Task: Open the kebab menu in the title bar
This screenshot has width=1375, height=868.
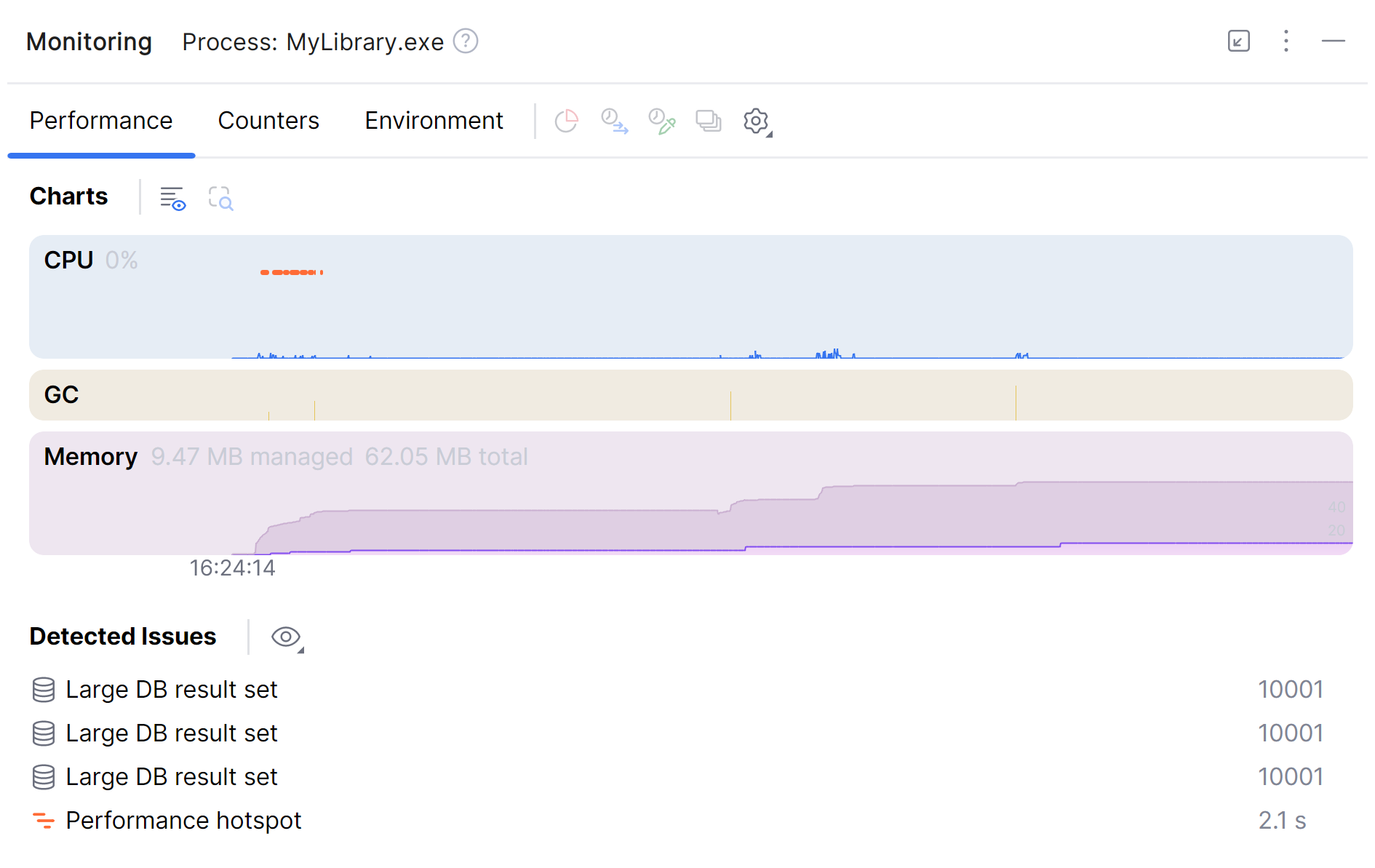Action: [x=1286, y=41]
